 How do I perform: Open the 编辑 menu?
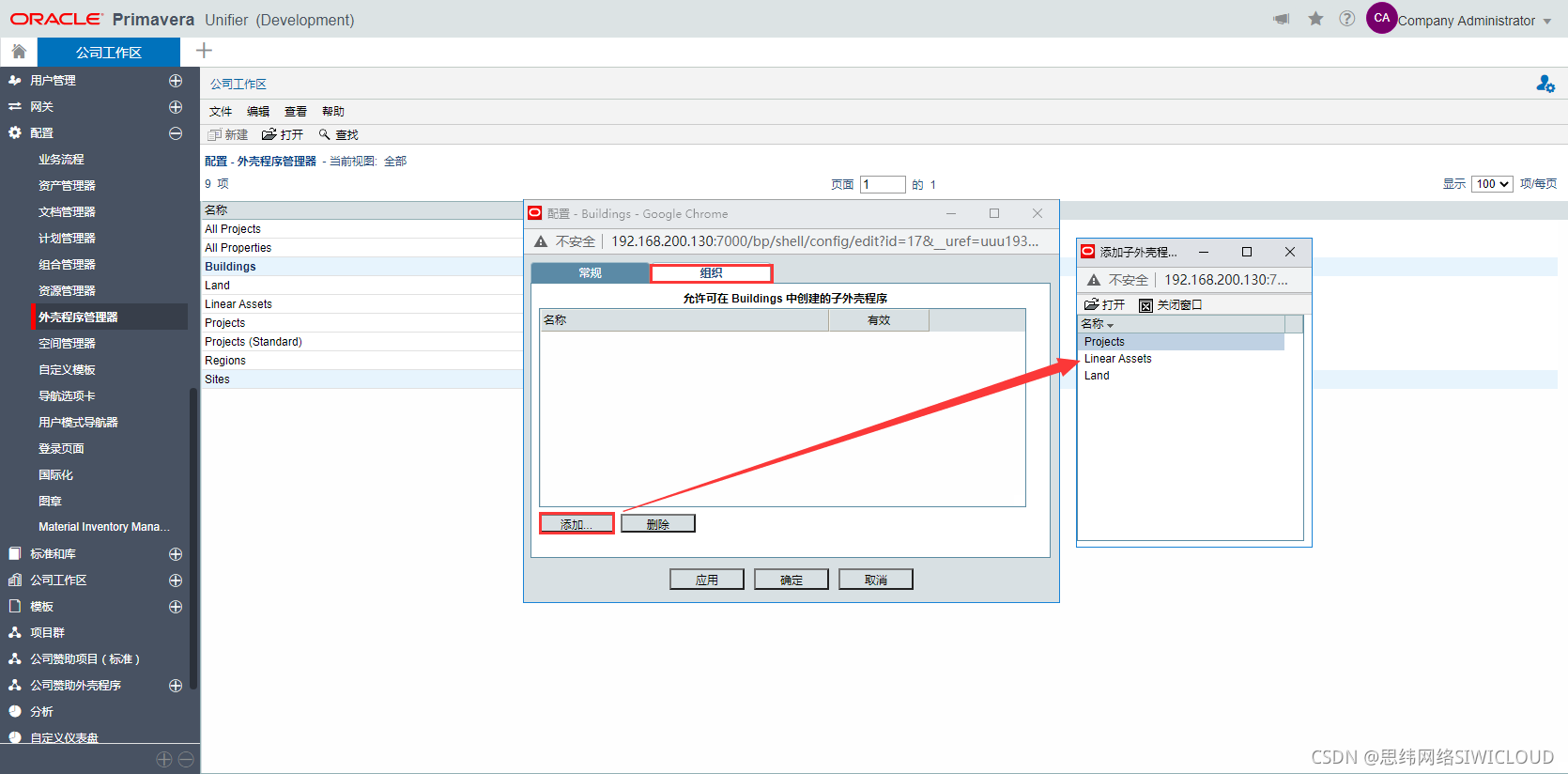pyautogui.click(x=258, y=112)
